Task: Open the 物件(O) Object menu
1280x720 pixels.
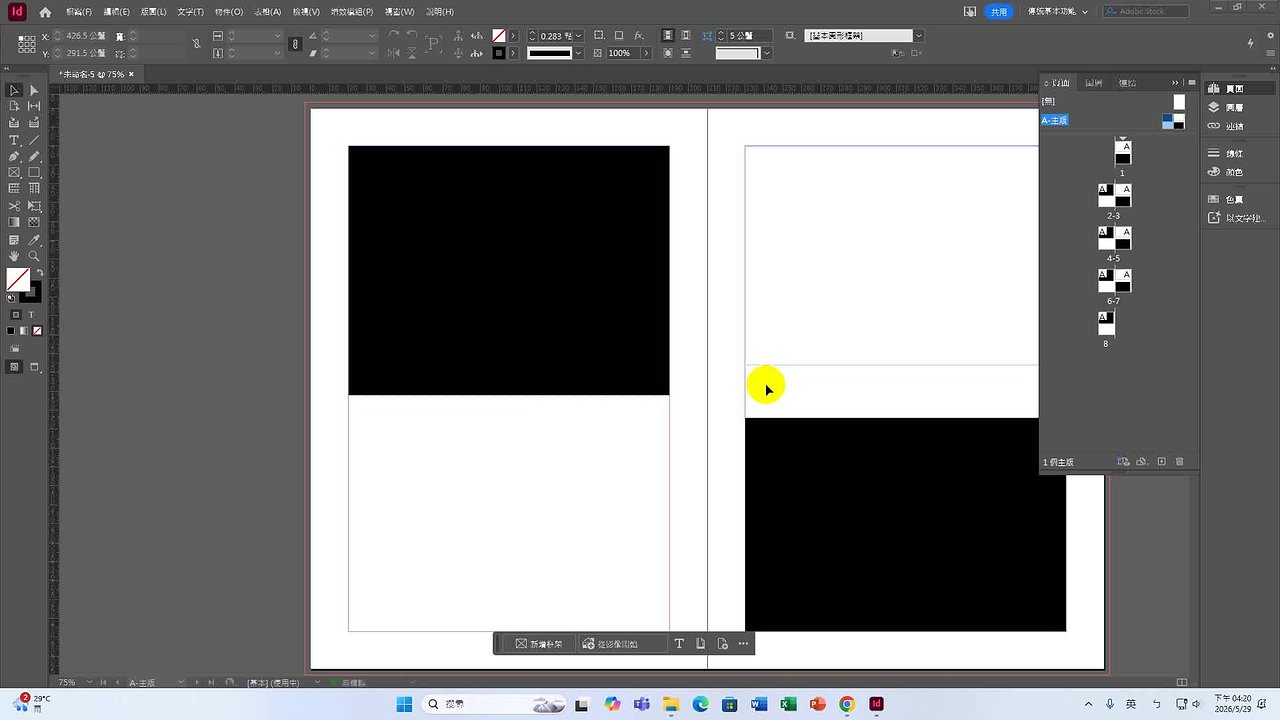Action: [x=229, y=12]
